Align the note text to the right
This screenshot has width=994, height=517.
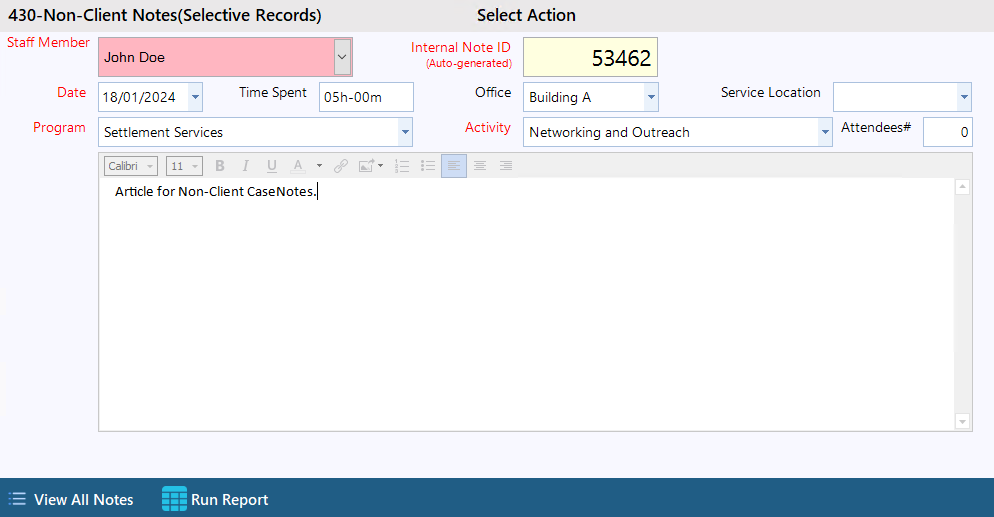[x=506, y=166]
